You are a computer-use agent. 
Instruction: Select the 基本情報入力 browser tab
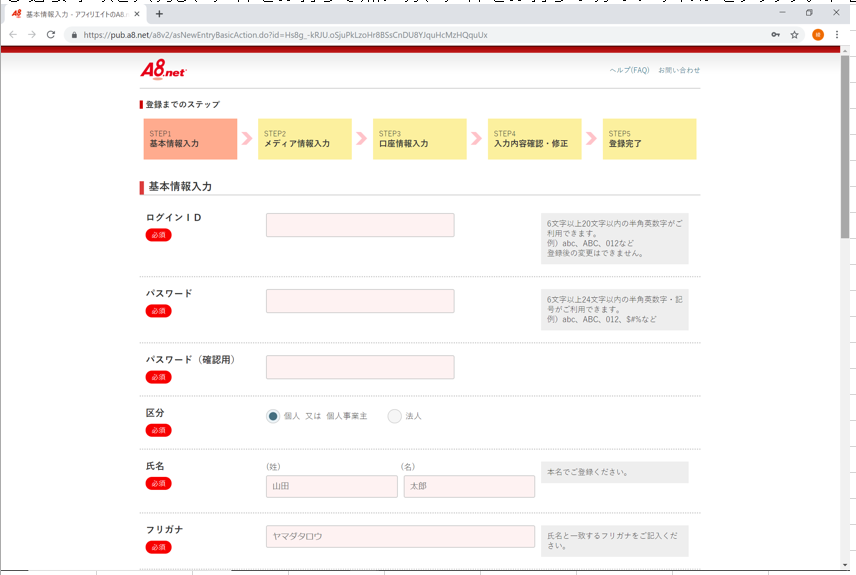coord(76,14)
